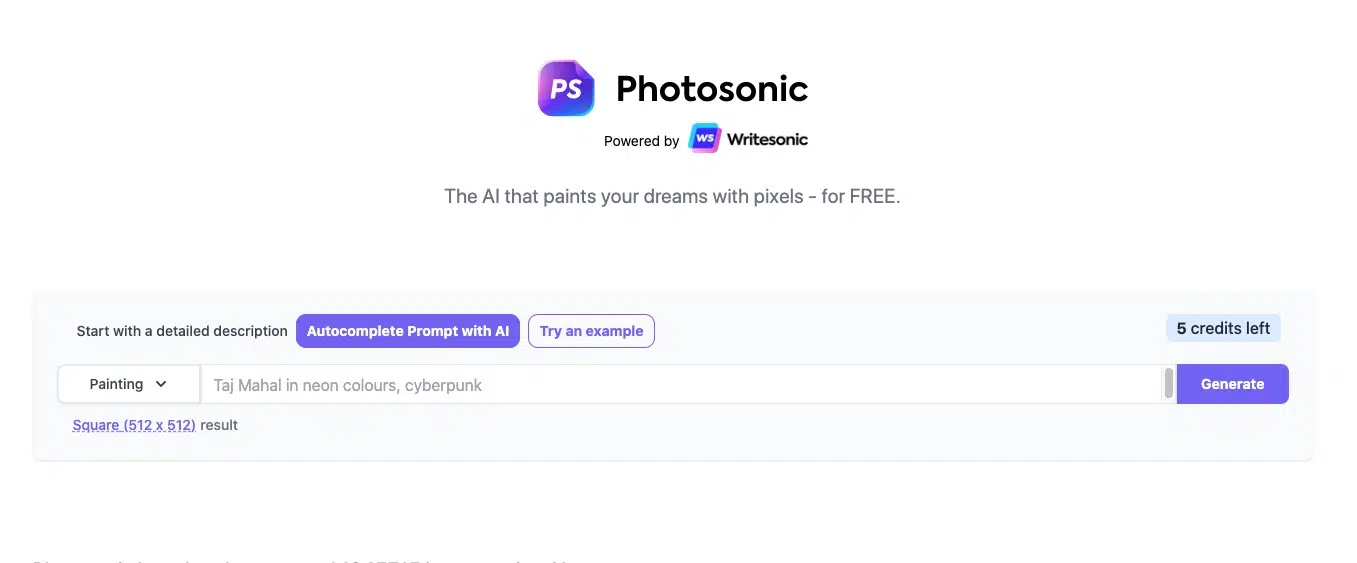Click the WS Writesonic logo icon
Screen dimensions: 1357x563
(704, 138)
